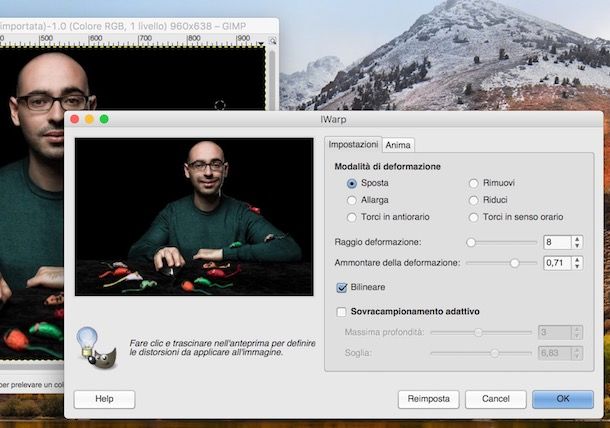
Task: Click the Reimposta button
Action: [428, 399]
